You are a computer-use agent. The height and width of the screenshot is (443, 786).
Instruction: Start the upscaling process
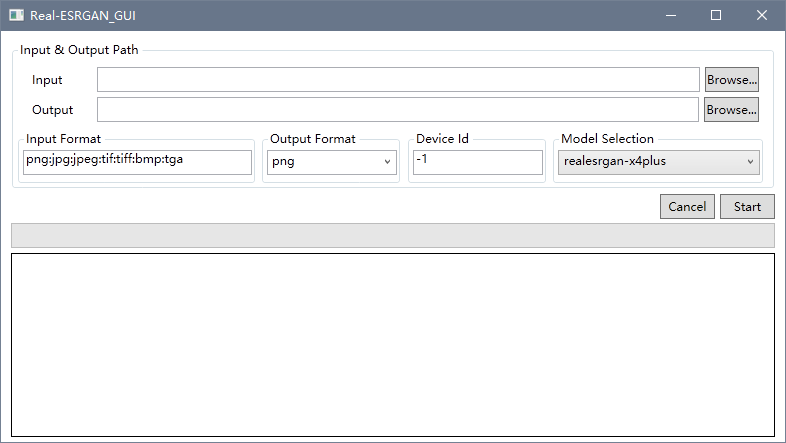pyautogui.click(x=747, y=206)
